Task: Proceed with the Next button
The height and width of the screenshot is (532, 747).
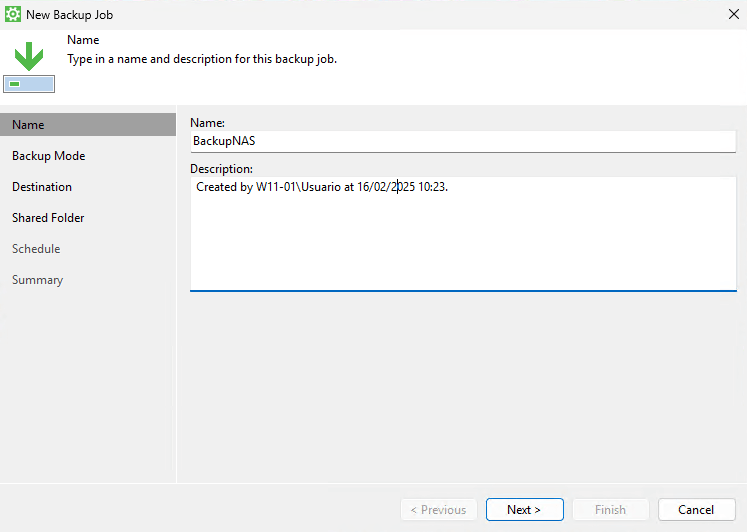Action: click(524, 510)
